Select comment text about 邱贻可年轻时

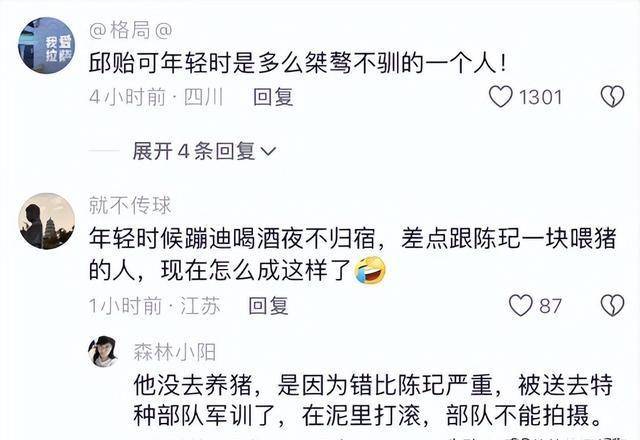point(298,64)
